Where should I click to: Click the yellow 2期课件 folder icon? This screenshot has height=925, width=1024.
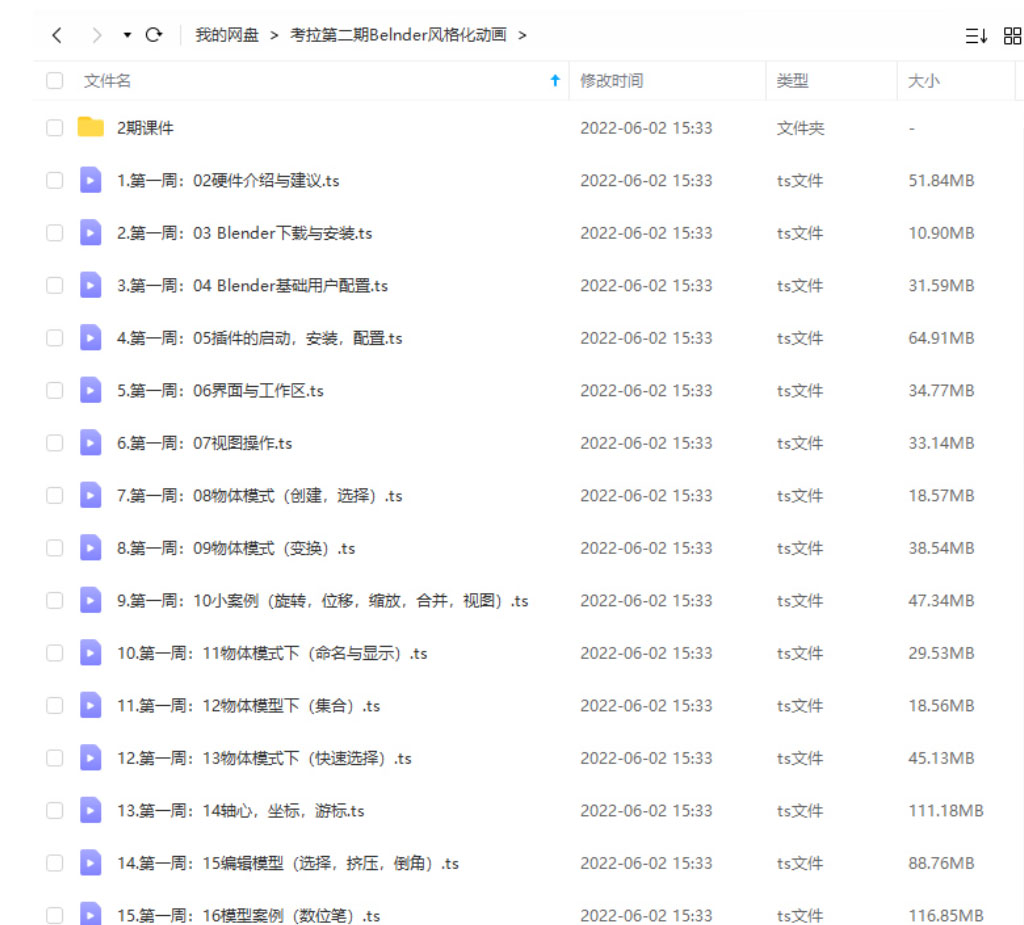91,127
